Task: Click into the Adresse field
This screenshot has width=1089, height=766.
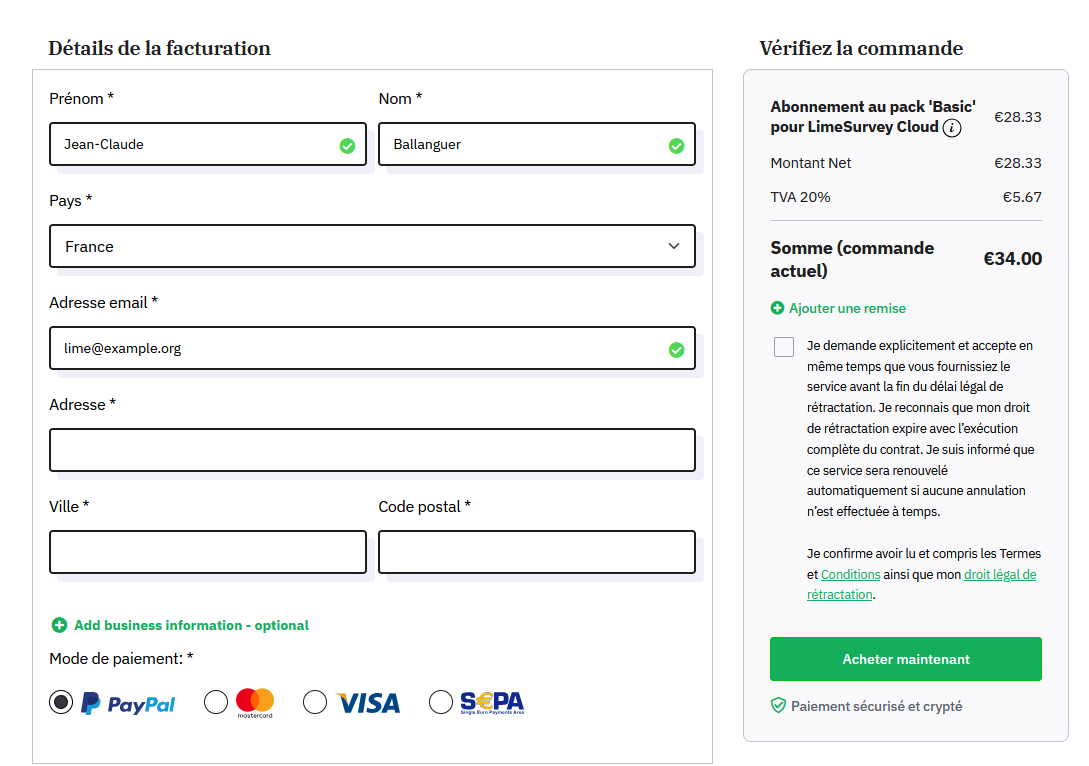Action: pyautogui.click(x=372, y=450)
